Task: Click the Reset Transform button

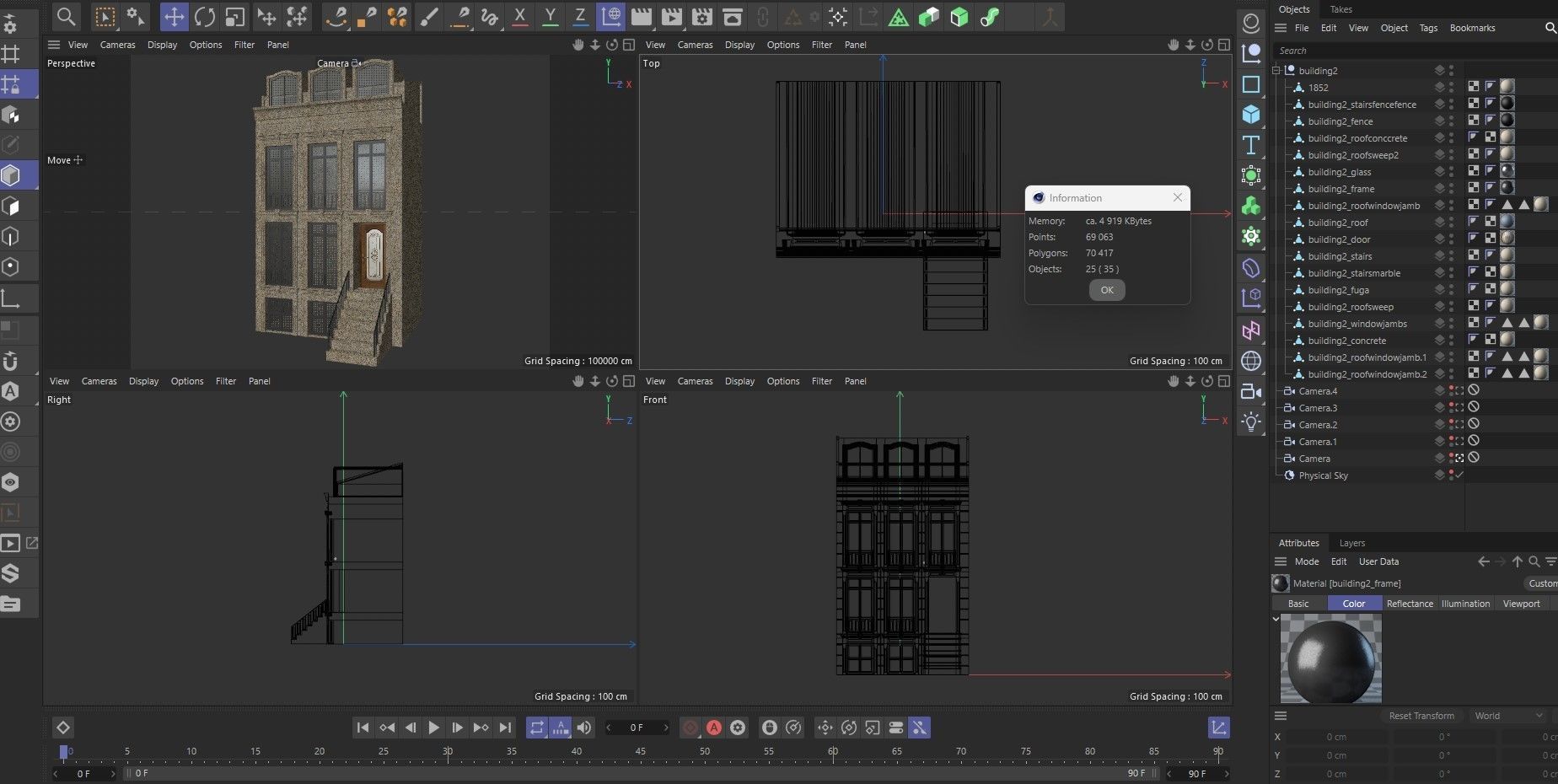Action: 1421,716
